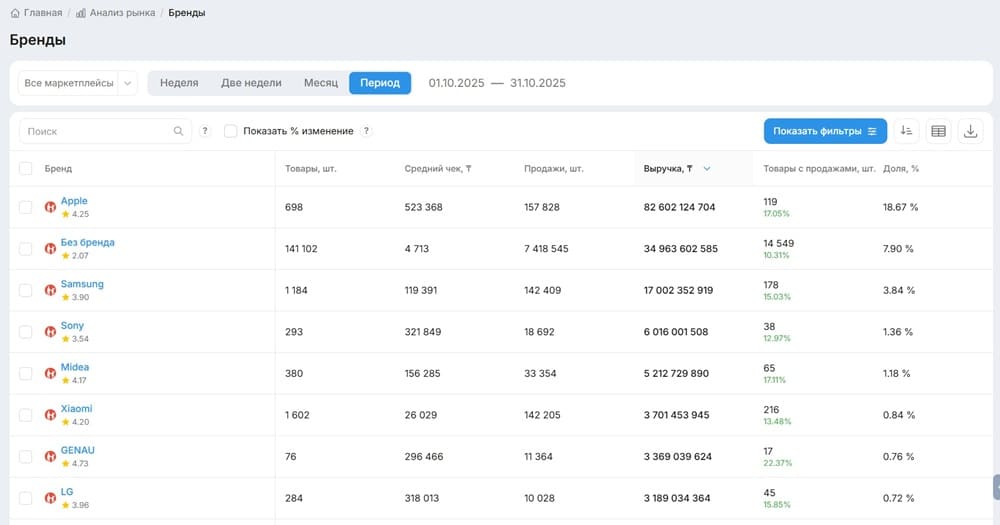Sort by Бренд column header
The image size is (1000, 525).
click(x=58, y=168)
